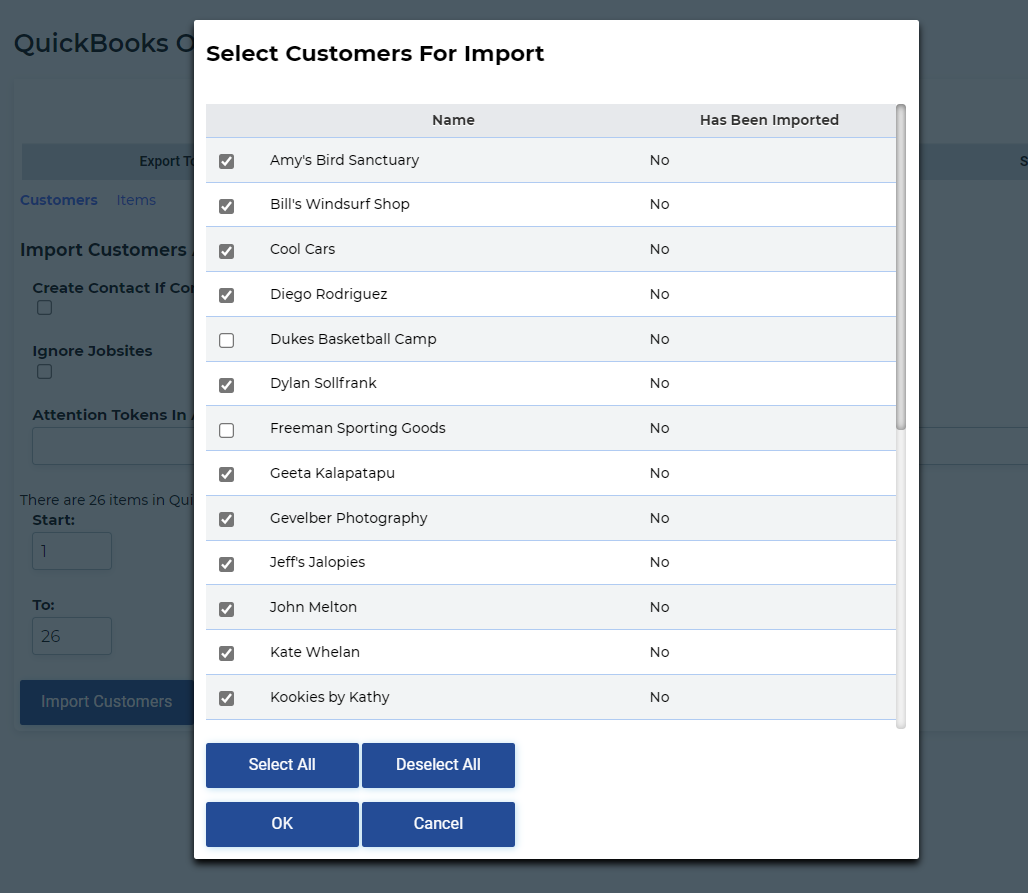Viewport: 1028px width, 893px height.
Task: Click the Has Been Imported header
Action: 769,120
